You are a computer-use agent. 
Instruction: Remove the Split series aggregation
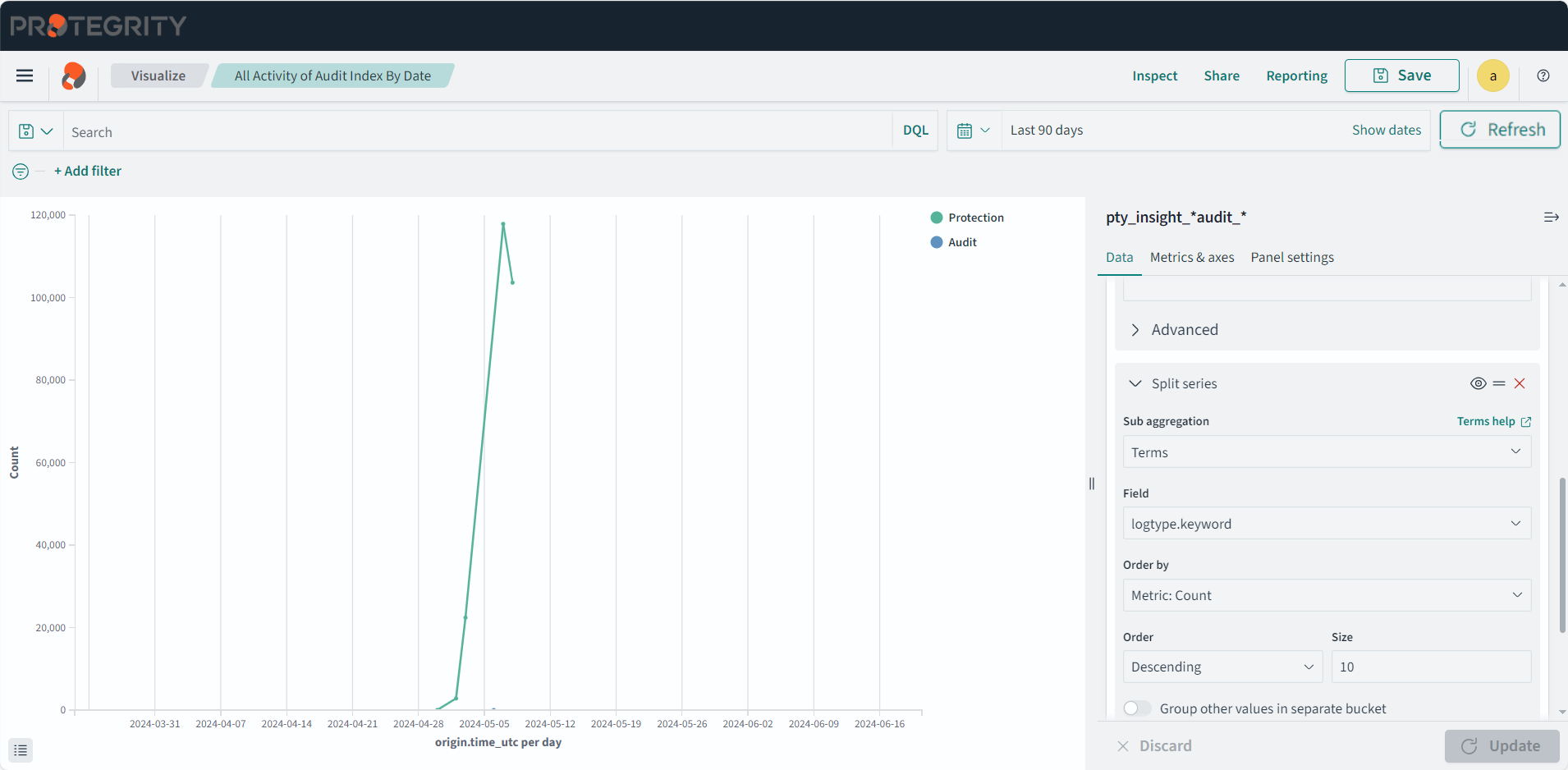click(1520, 383)
